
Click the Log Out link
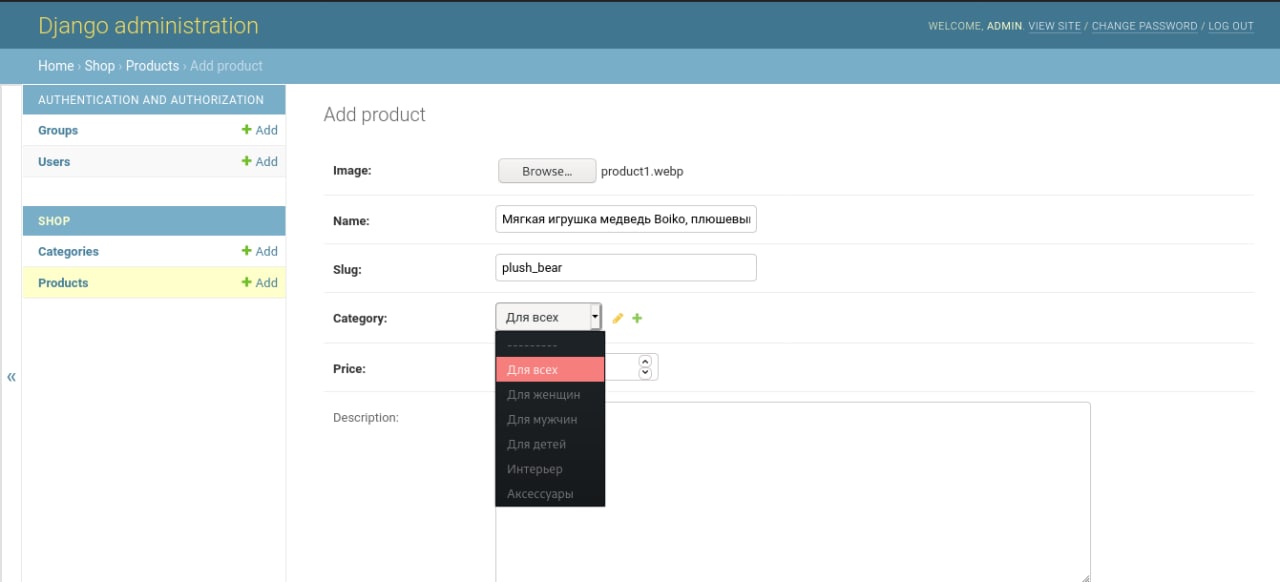(x=1231, y=26)
